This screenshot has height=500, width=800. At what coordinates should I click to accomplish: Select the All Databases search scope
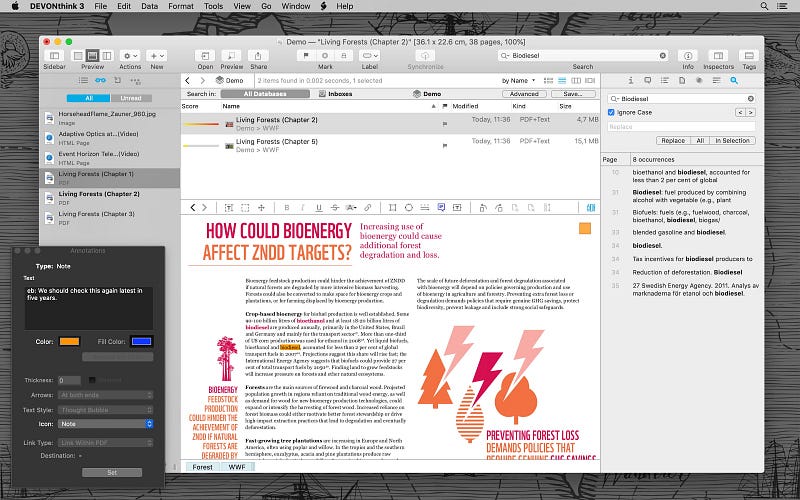(x=263, y=93)
